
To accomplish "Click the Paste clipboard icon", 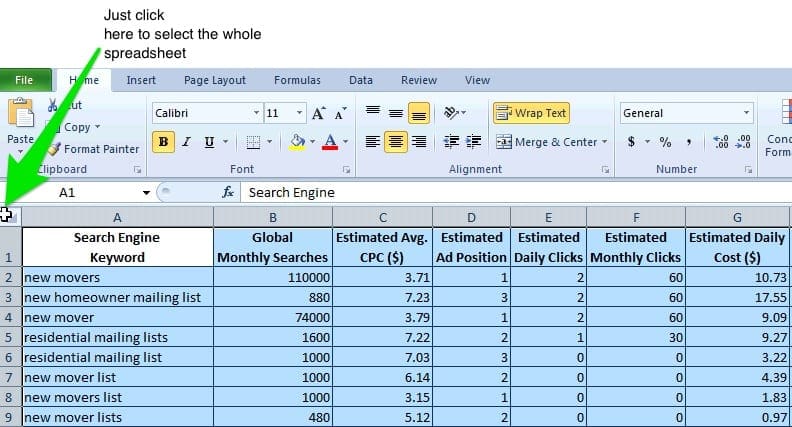I will [x=20, y=112].
